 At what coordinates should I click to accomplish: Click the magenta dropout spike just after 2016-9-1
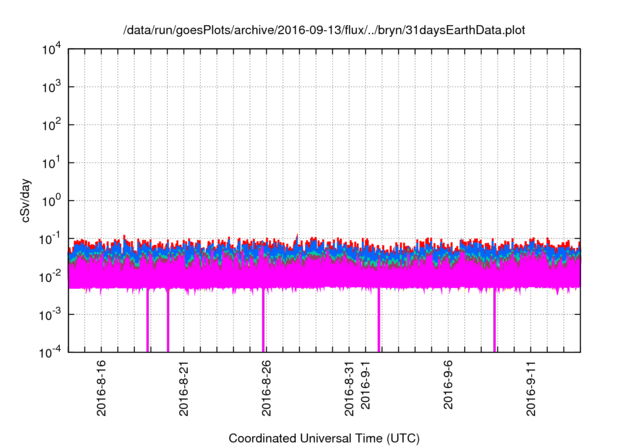tap(379, 320)
